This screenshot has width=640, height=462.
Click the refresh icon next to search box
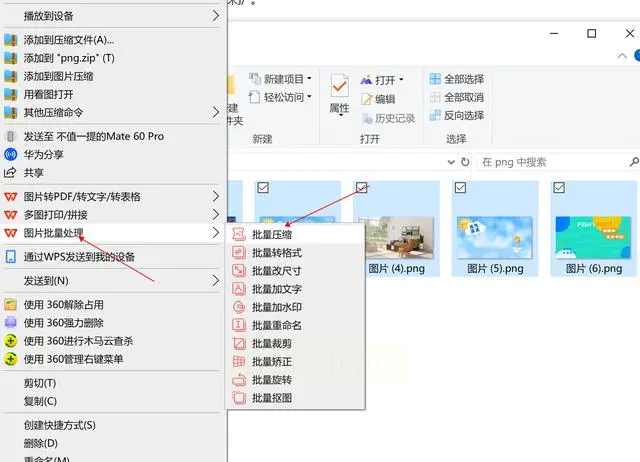[x=465, y=162]
